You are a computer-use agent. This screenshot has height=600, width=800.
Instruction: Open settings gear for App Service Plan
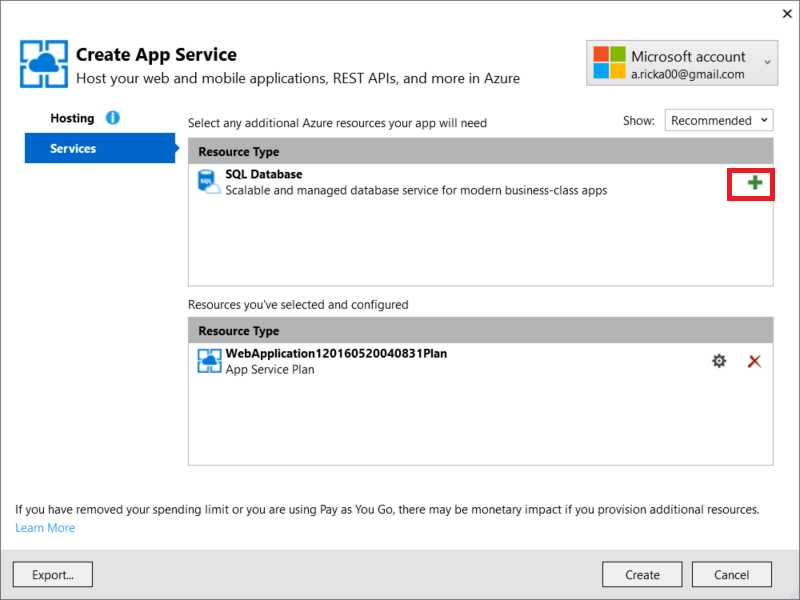pyautogui.click(x=719, y=361)
